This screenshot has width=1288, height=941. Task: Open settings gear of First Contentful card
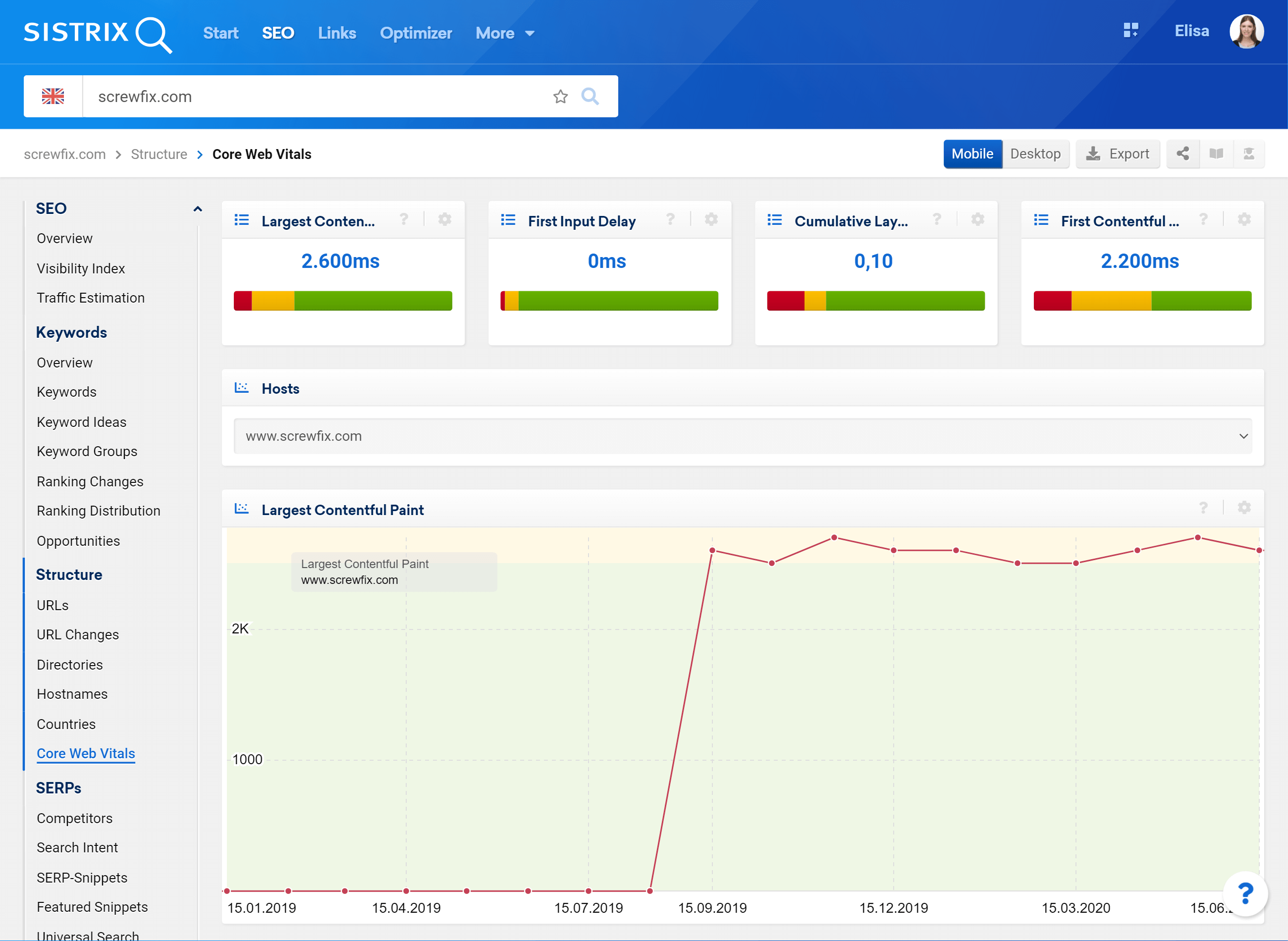point(1245,219)
